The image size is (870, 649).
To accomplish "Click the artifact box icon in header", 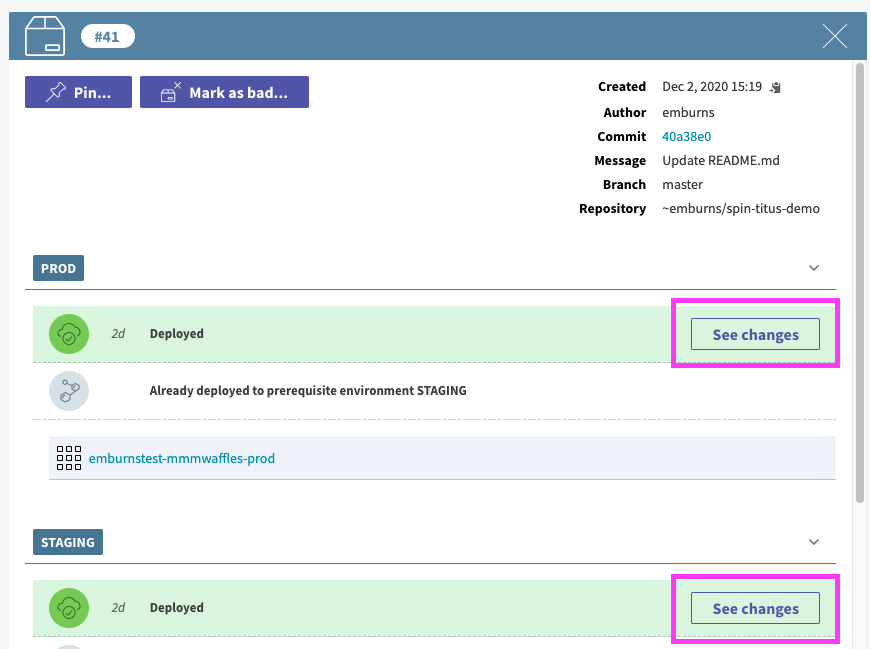I will click(45, 36).
